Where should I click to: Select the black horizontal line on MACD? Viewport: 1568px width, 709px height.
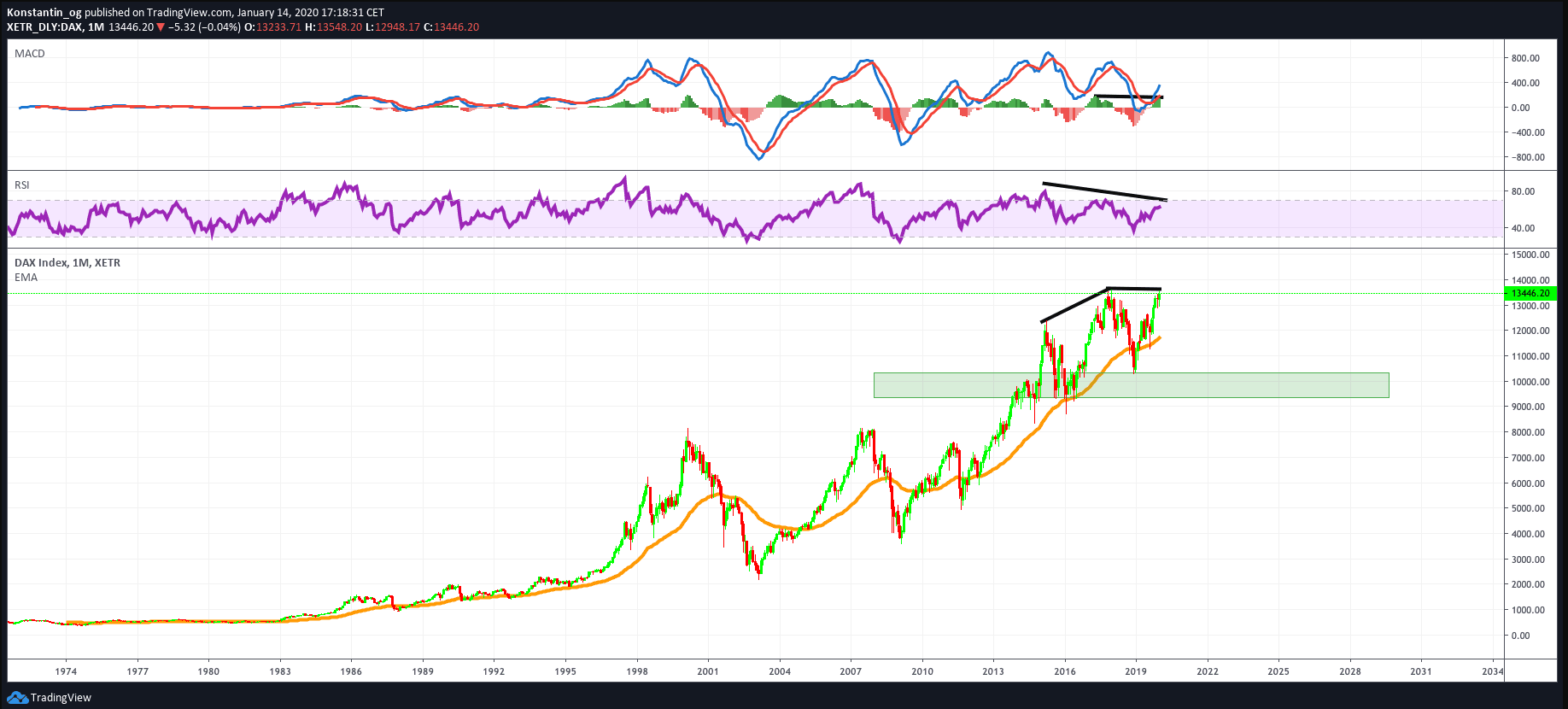coord(1127,97)
